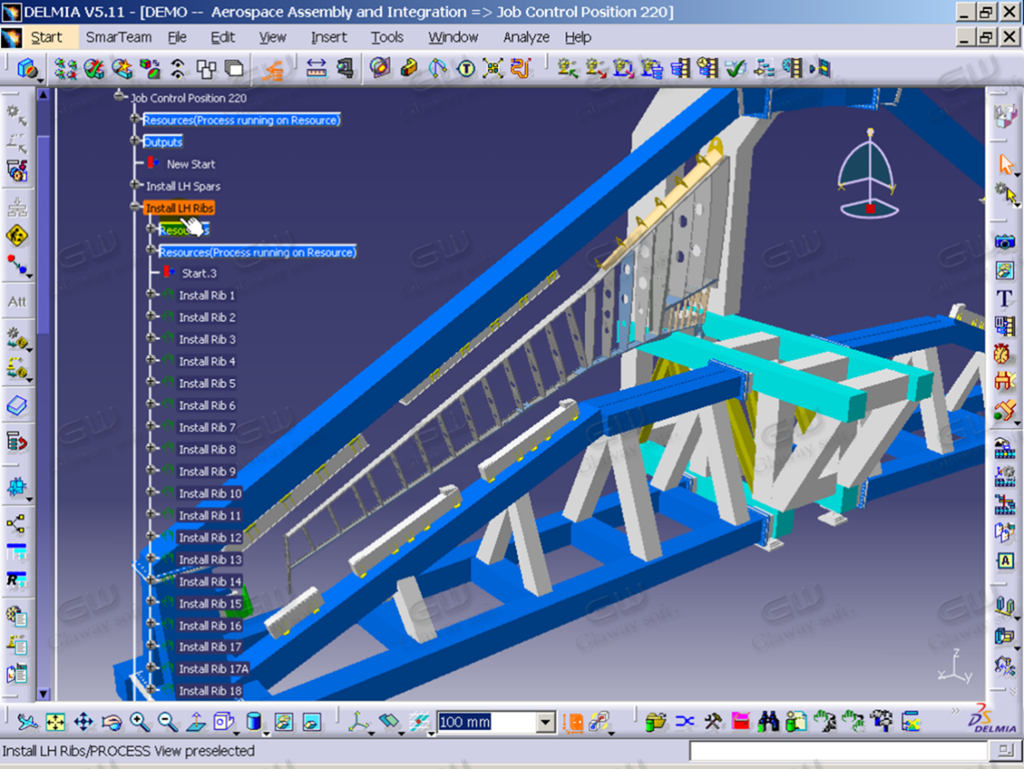Click the Att attributes icon on left toolbar
Viewport: 1024px width, 769px height.
17,302
